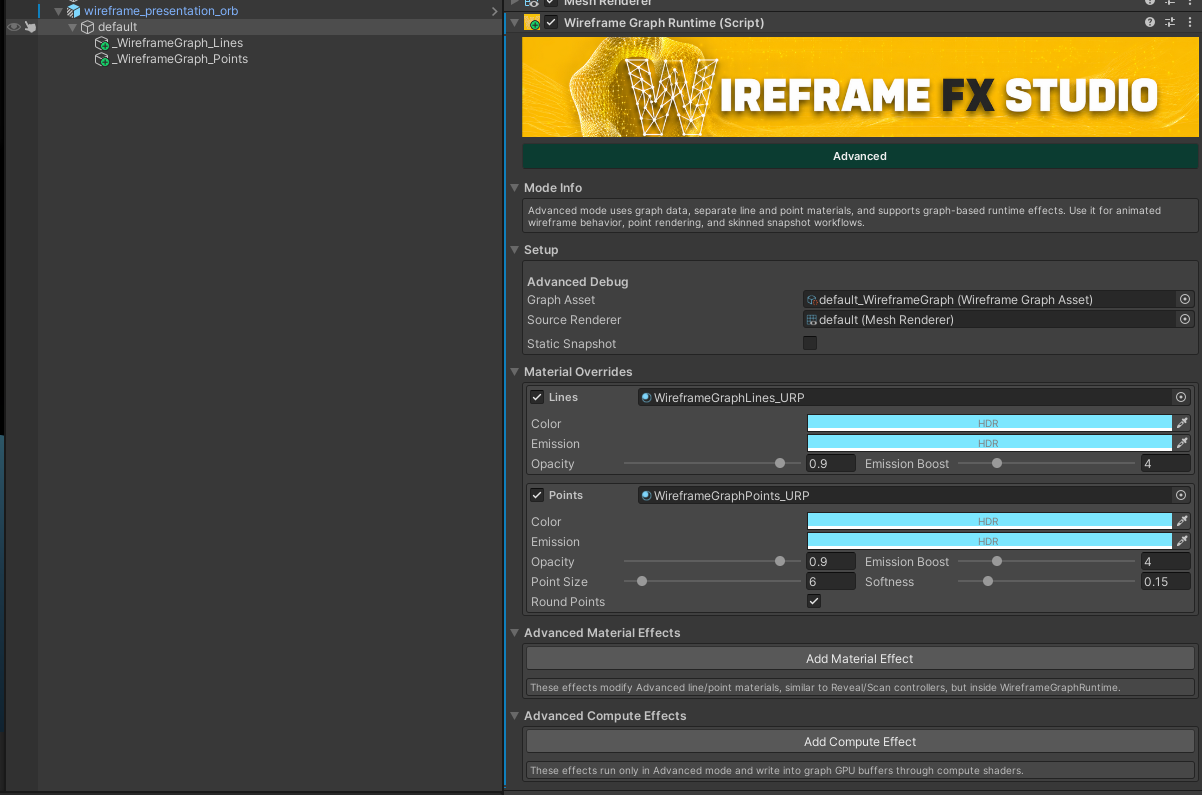
Task: Open the Wireframe Graph Runtime component's three-dot menu
Action: pyautogui.click(x=1189, y=22)
